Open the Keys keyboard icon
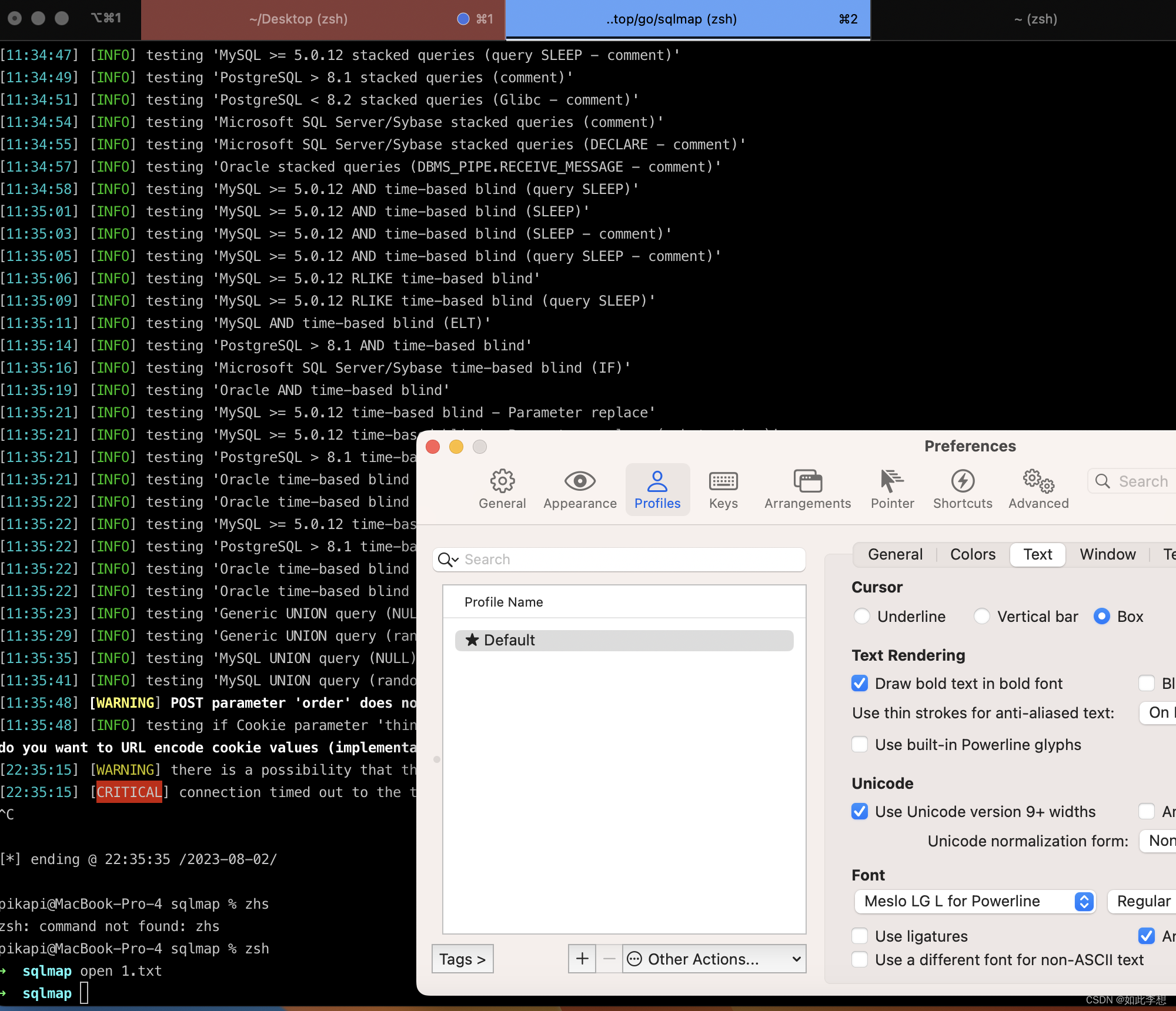Image resolution: width=1176 pixels, height=1011 pixels. tap(723, 481)
